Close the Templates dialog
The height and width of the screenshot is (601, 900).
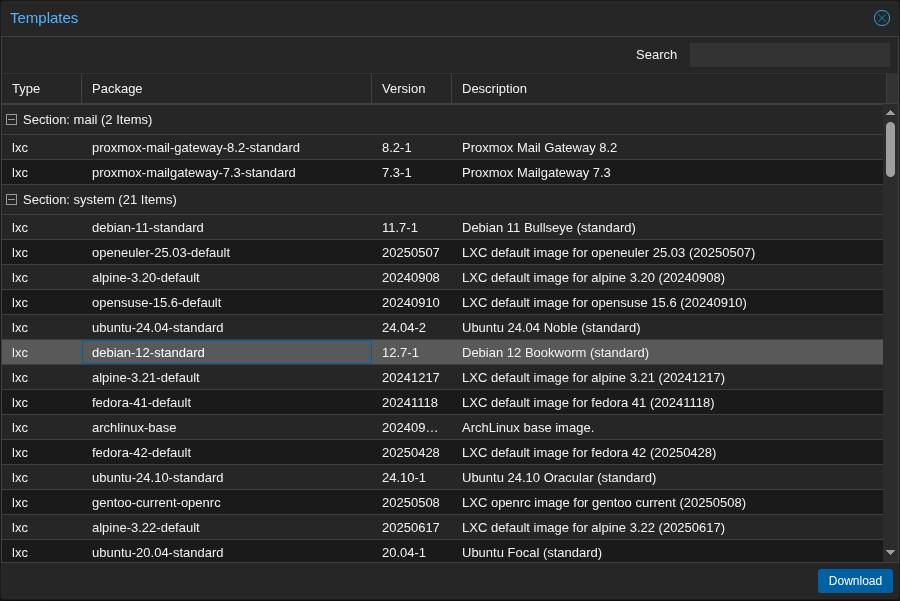882,18
